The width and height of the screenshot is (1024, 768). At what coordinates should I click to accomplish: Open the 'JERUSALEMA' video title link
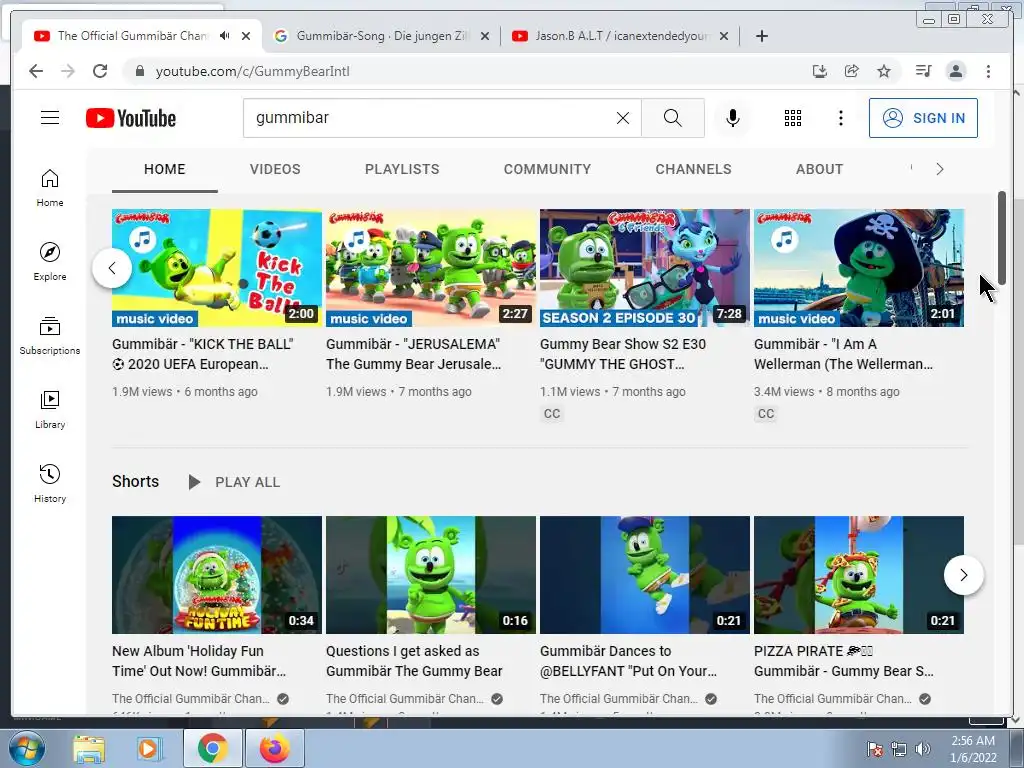(413, 354)
